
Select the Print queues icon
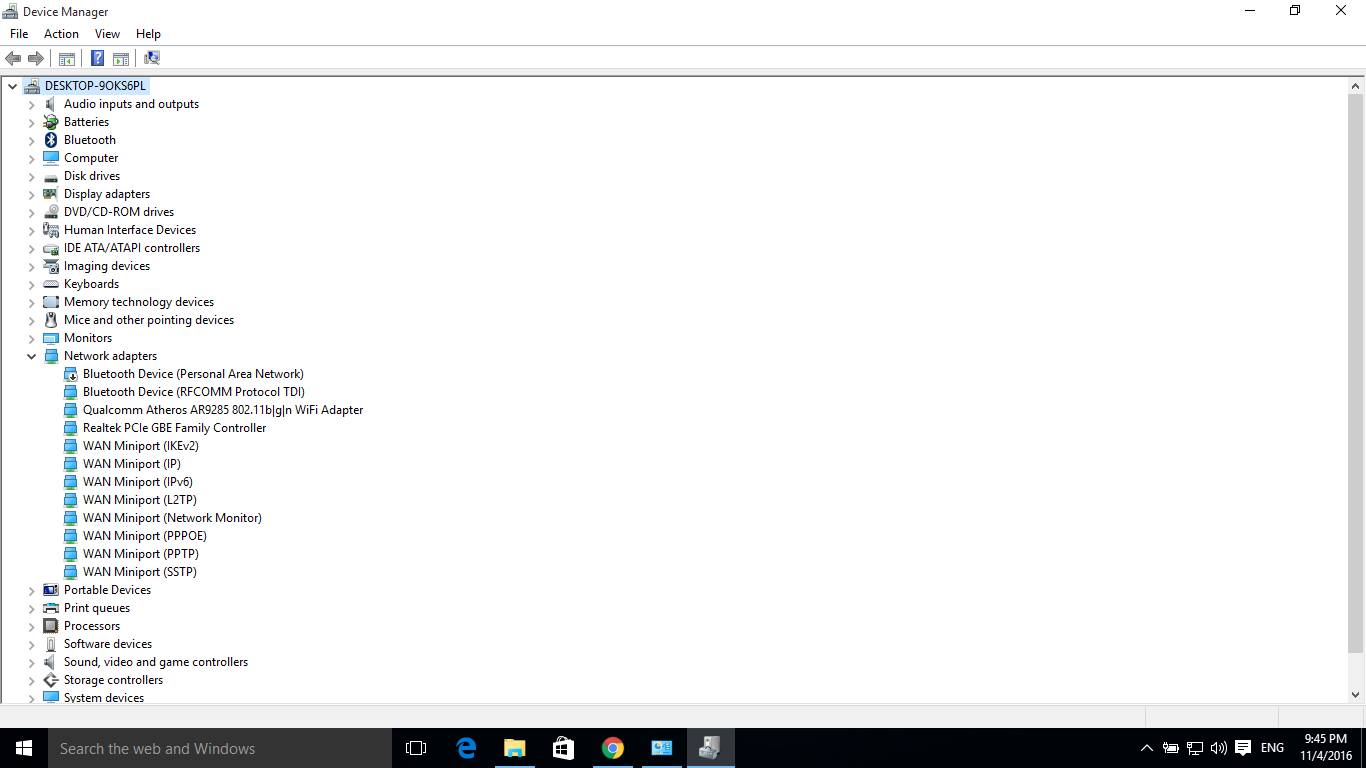click(51, 608)
